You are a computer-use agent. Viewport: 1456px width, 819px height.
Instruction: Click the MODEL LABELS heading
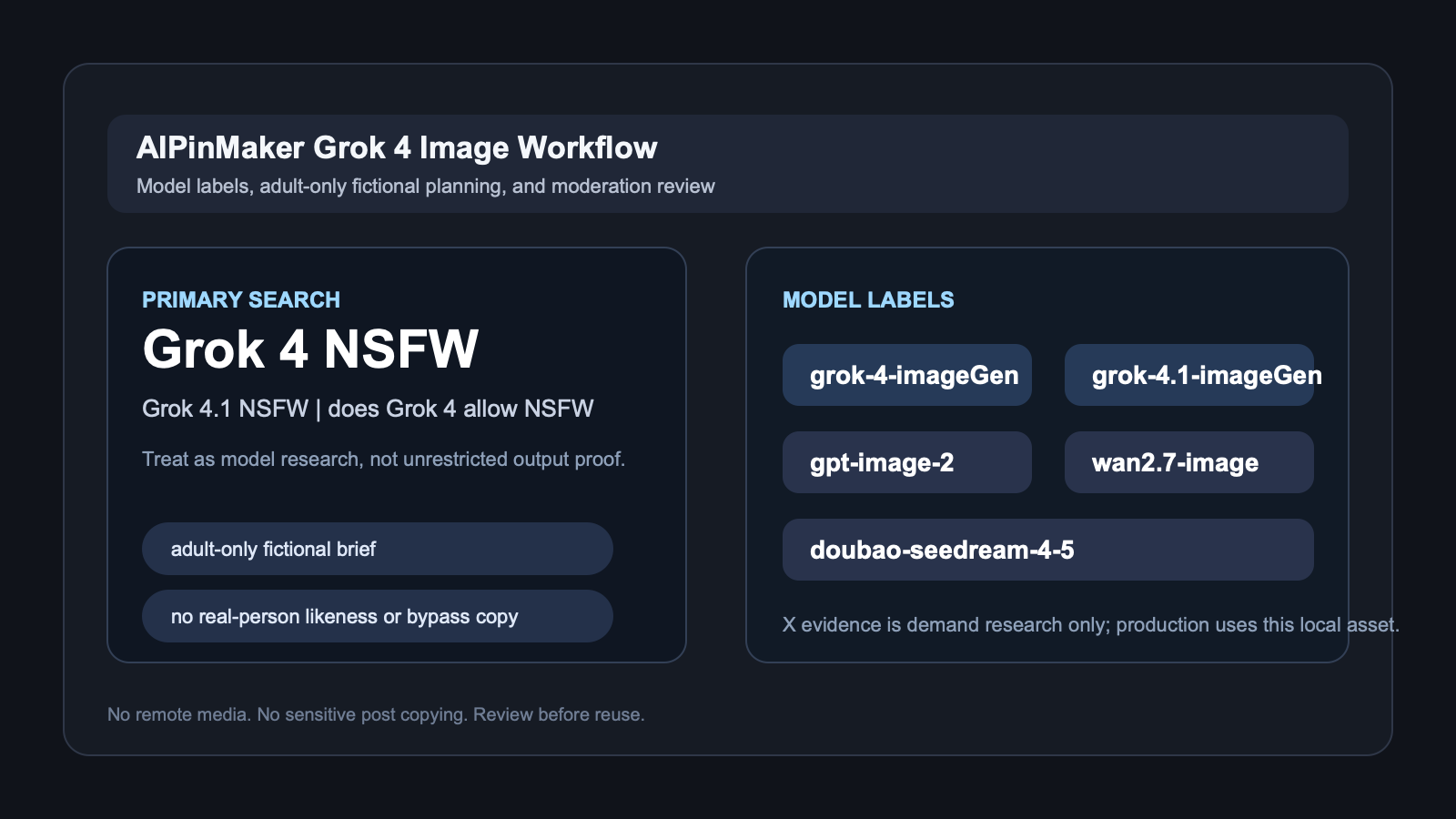868,299
